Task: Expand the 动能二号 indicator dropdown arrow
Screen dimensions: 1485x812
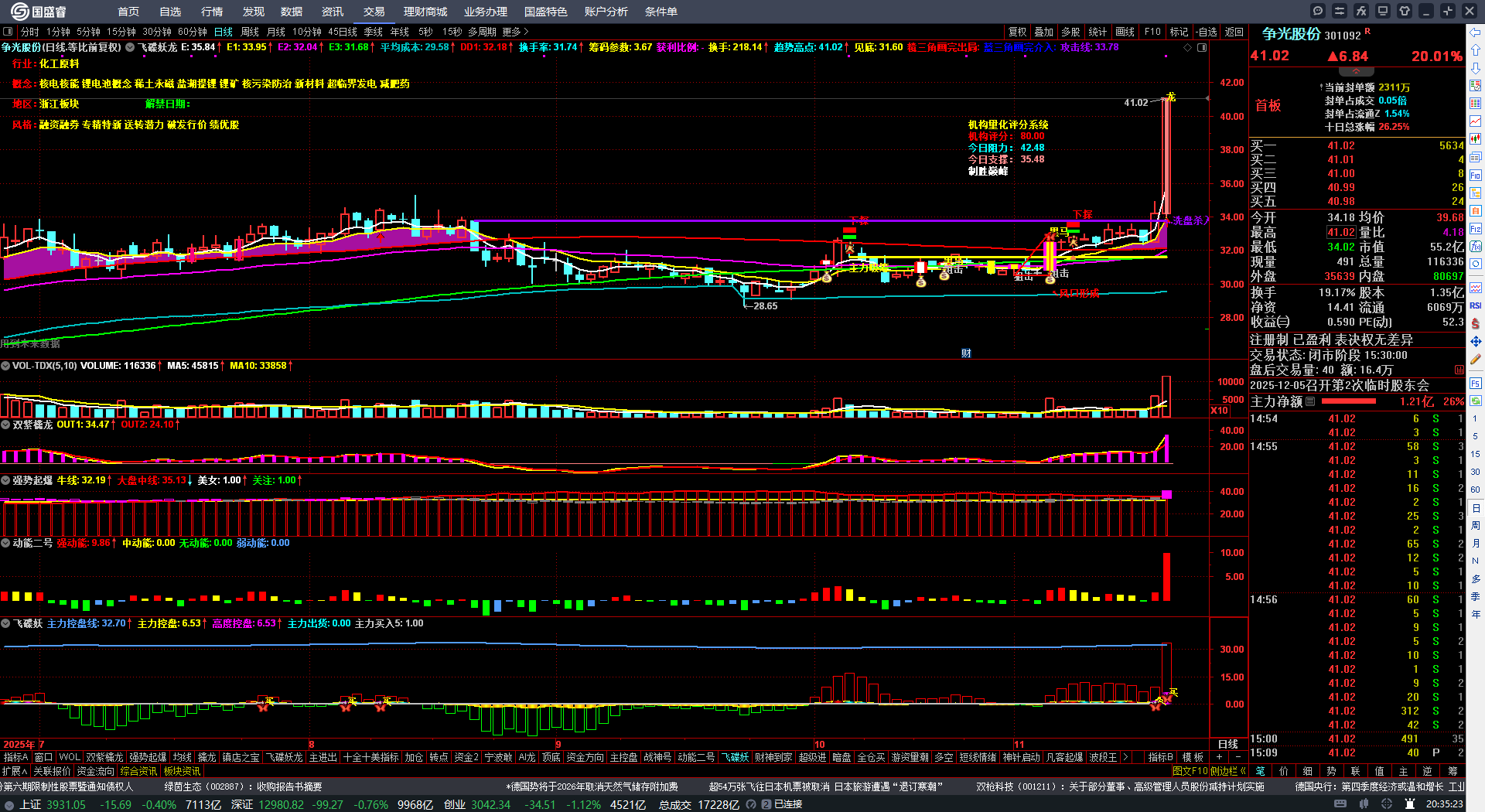Action: [x=5, y=543]
